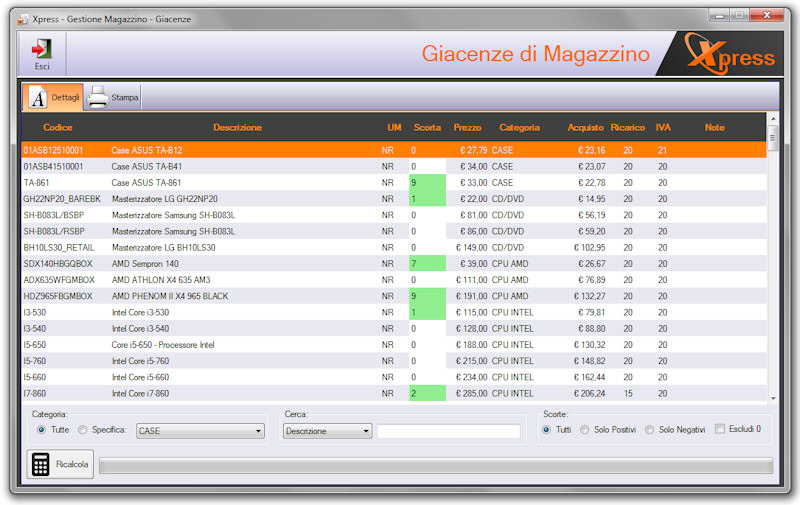Click description Masterizzatore LG BH10LS30

click(x=163, y=247)
